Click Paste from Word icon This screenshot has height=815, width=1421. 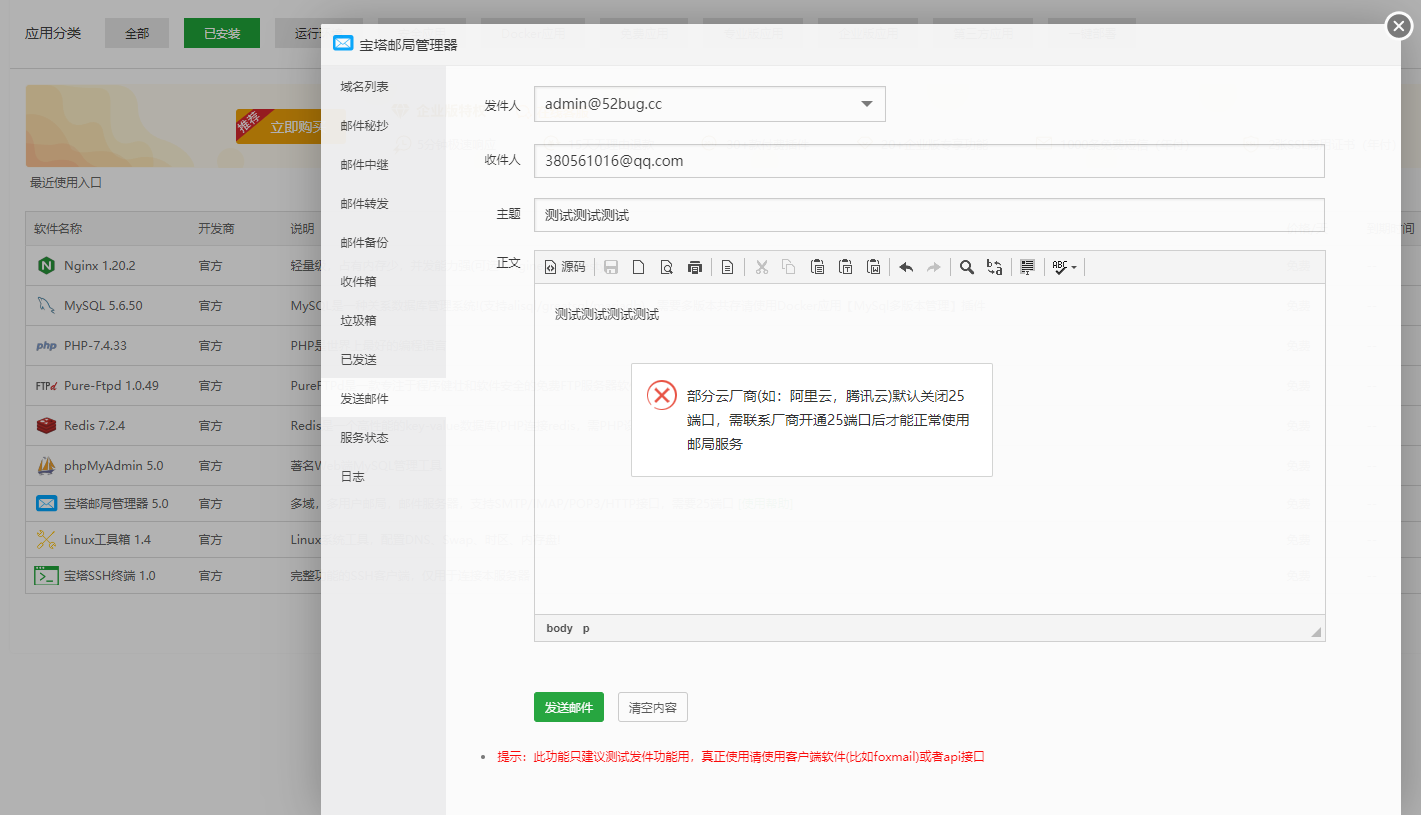873,267
